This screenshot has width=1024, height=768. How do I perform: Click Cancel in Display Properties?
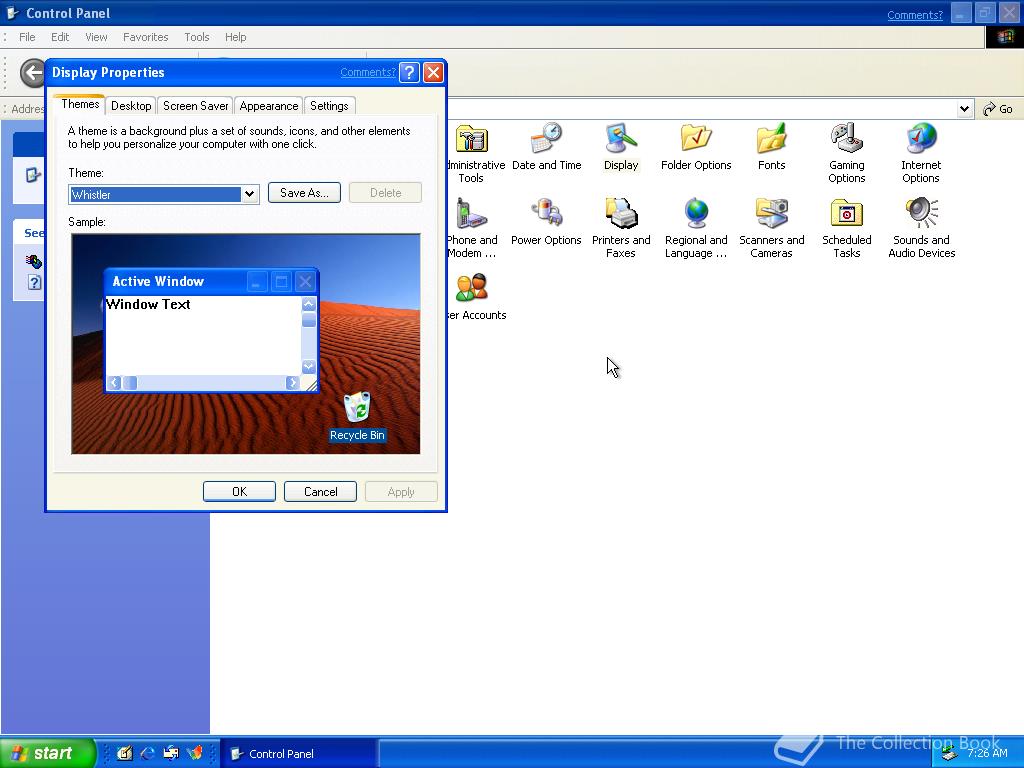pyautogui.click(x=320, y=492)
